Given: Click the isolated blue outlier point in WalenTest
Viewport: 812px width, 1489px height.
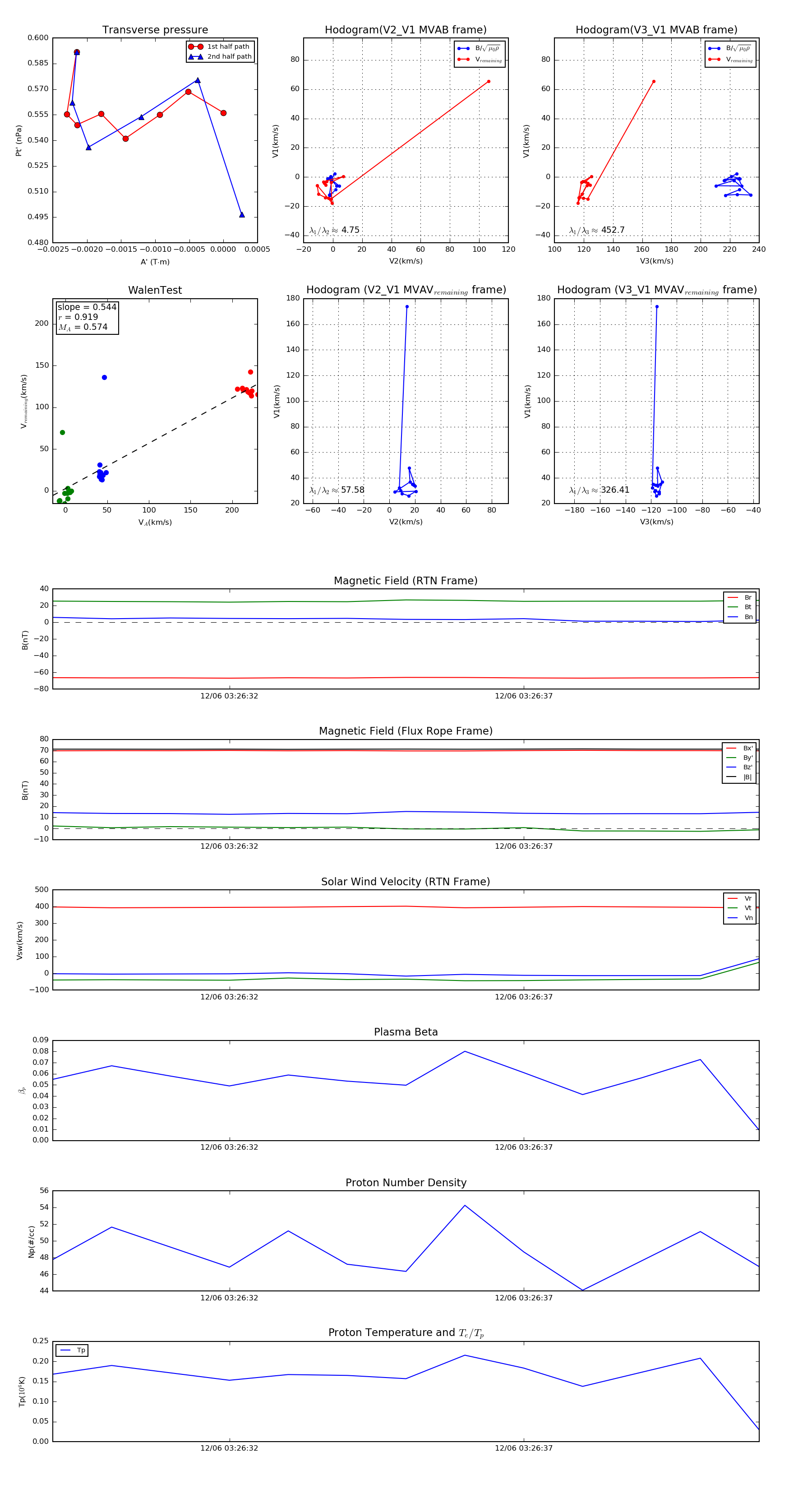Looking at the screenshot, I should point(104,378).
